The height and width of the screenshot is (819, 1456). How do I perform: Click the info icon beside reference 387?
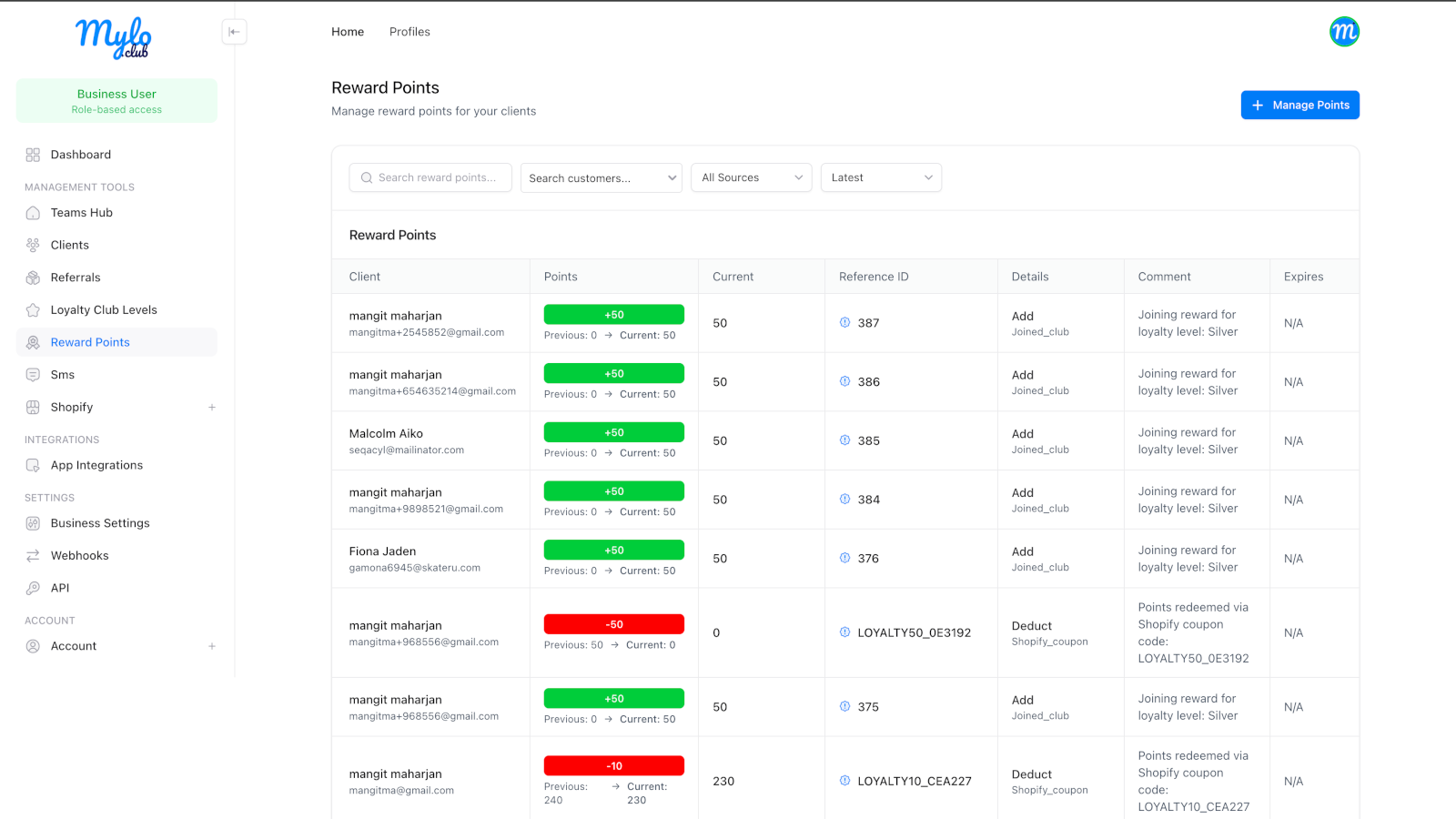click(x=844, y=323)
